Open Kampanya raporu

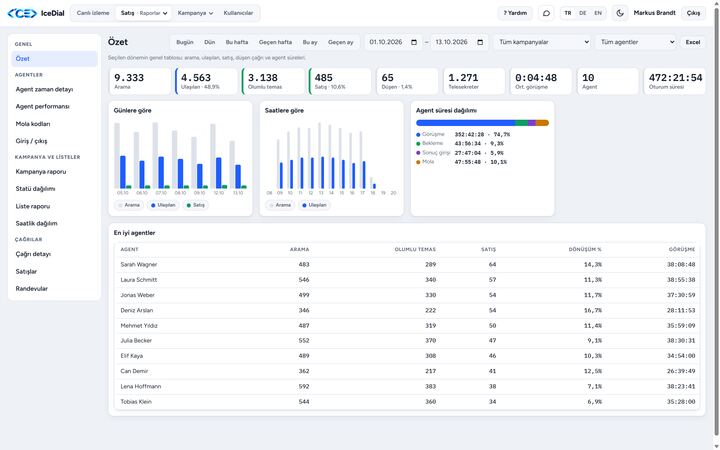pyautogui.click(x=54, y=172)
